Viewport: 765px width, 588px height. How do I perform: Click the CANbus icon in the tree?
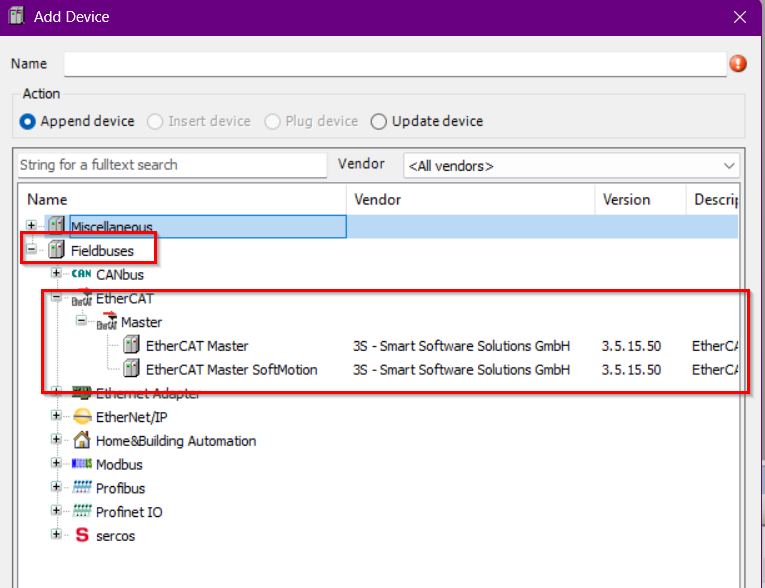click(82, 274)
